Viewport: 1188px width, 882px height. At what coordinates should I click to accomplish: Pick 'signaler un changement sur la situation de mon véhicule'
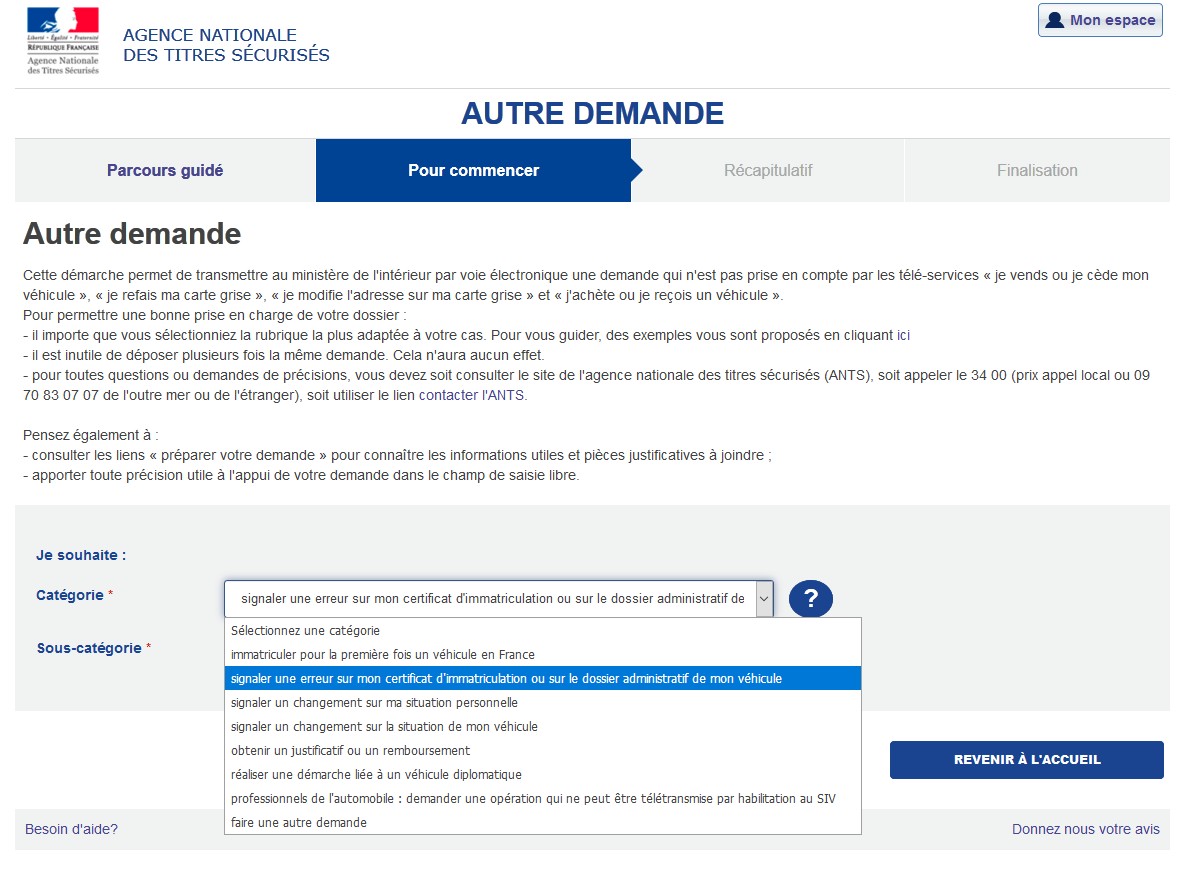(542, 727)
